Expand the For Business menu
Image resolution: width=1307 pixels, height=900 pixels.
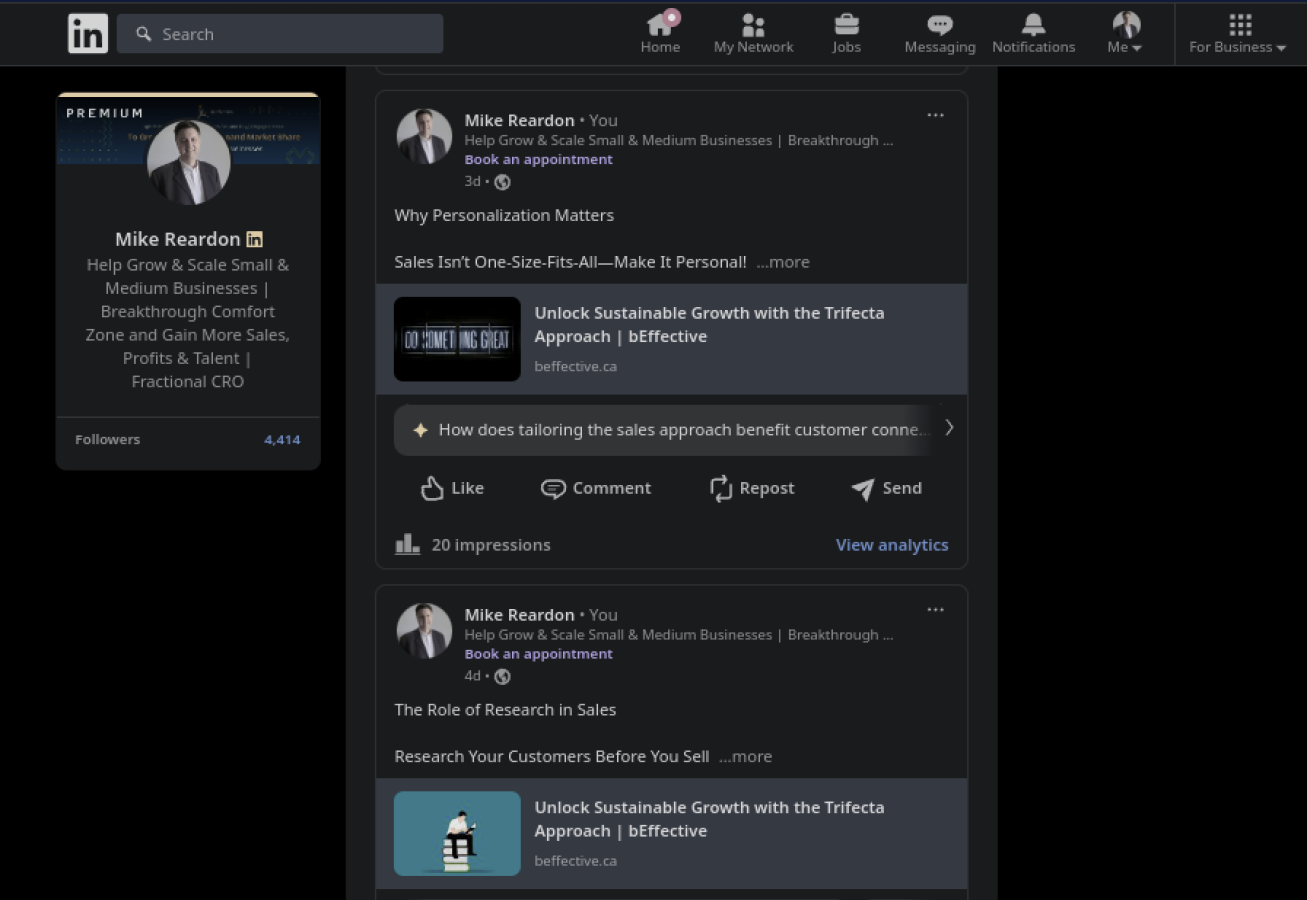(x=1237, y=33)
